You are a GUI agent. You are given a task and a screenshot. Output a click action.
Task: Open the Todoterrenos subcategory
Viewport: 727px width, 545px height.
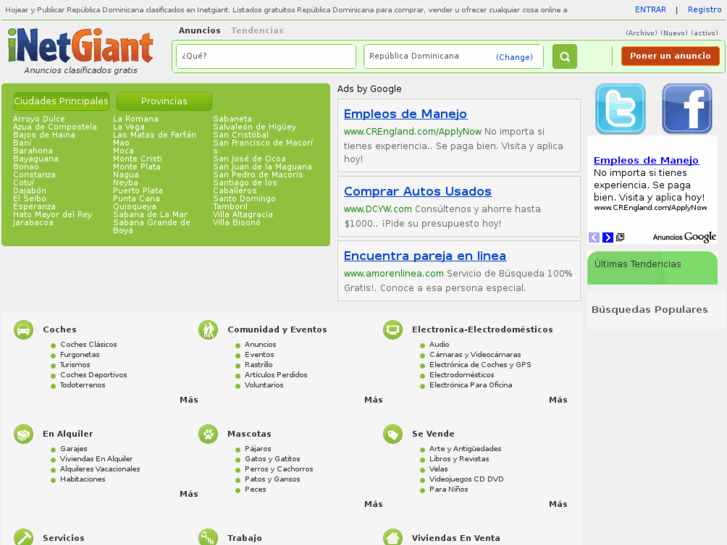(83, 385)
